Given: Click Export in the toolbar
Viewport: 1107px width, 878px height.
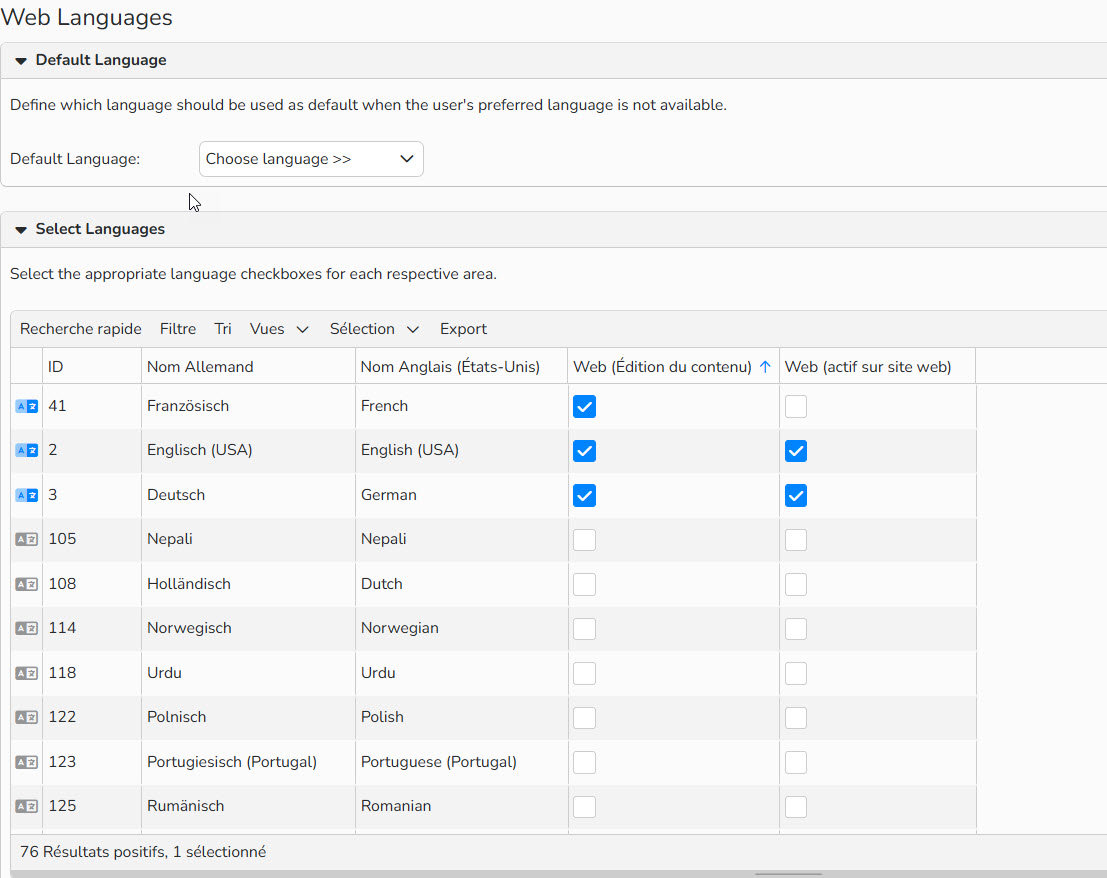Looking at the screenshot, I should (463, 329).
